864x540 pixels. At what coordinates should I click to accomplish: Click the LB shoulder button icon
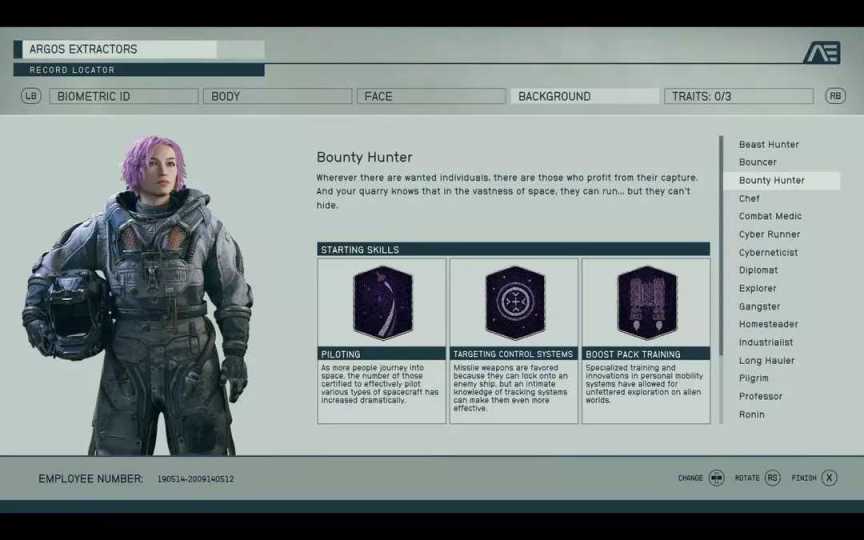click(x=31, y=96)
